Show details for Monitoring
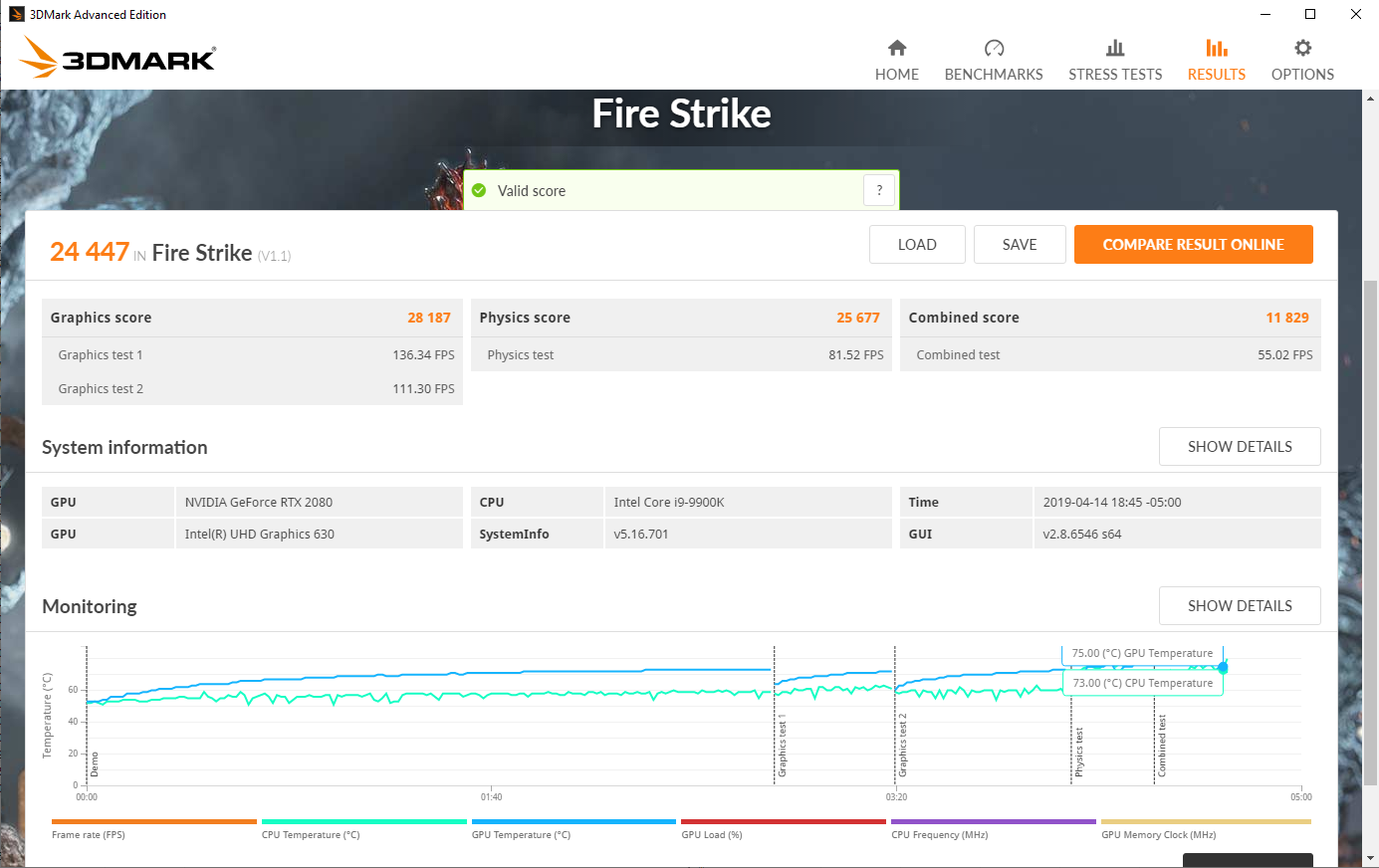The width and height of the screenshot is (1379, 868). 1240,606
